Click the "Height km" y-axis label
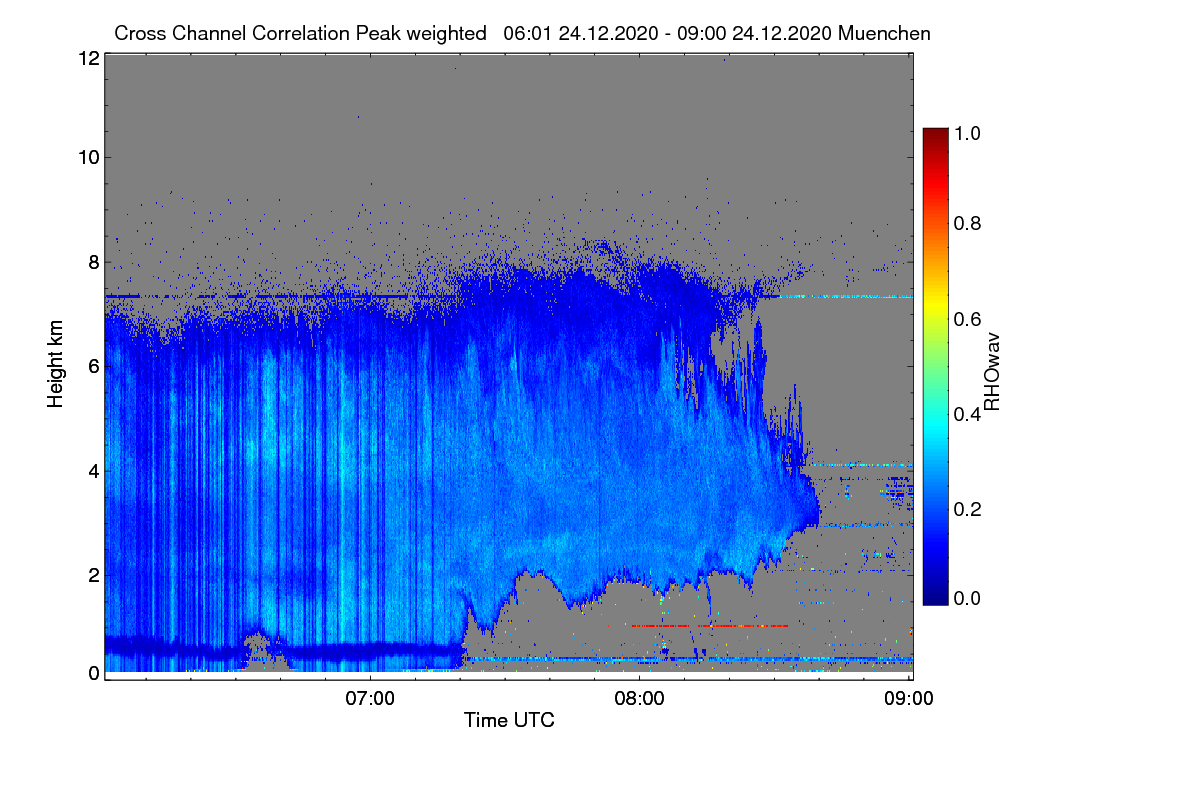Screen dimensions: 1200x800 (x=56, y=365)
